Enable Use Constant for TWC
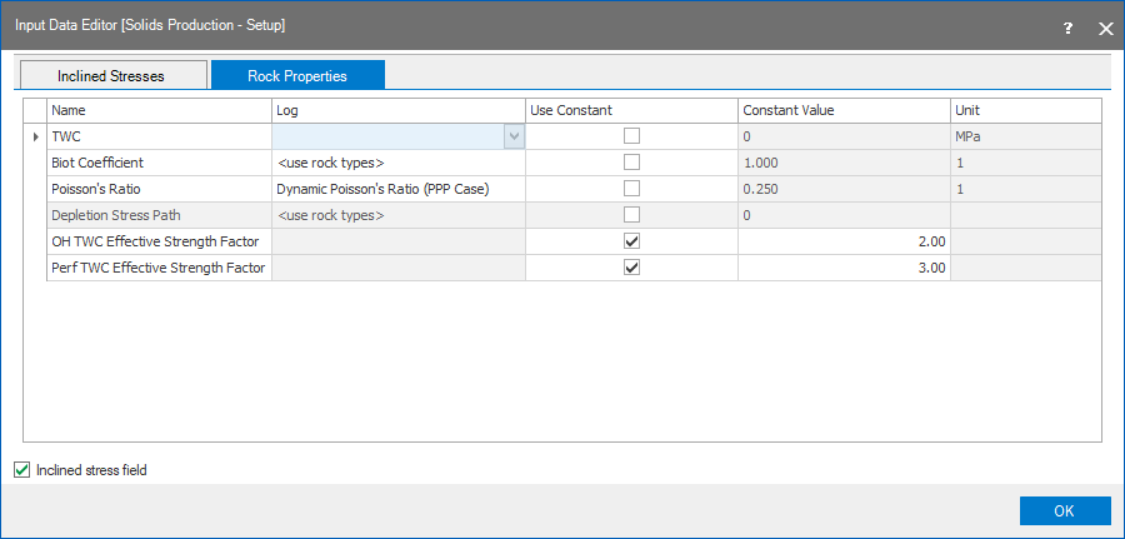 [632, 137]
